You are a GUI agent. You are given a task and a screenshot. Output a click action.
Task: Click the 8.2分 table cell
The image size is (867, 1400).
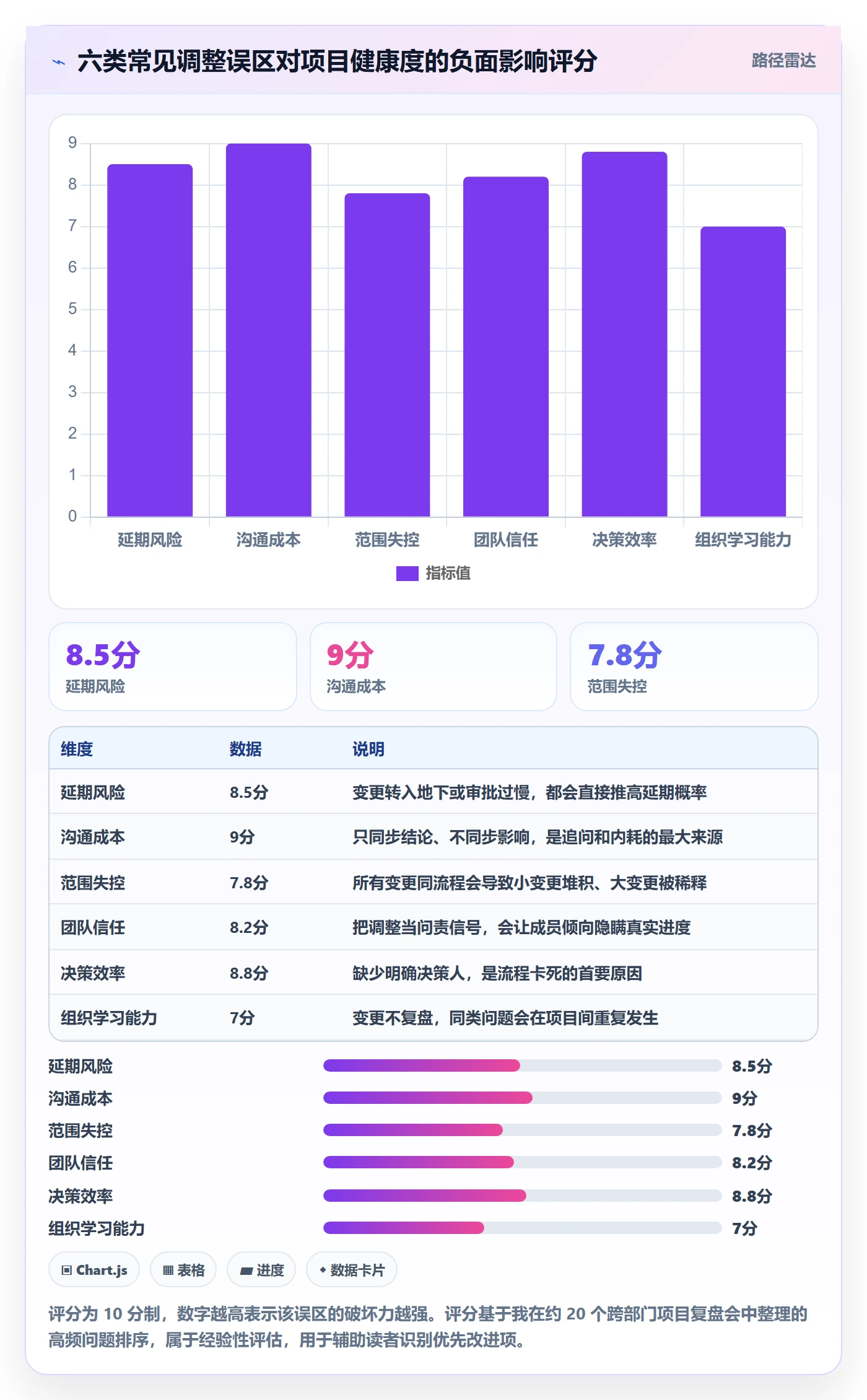249,927
